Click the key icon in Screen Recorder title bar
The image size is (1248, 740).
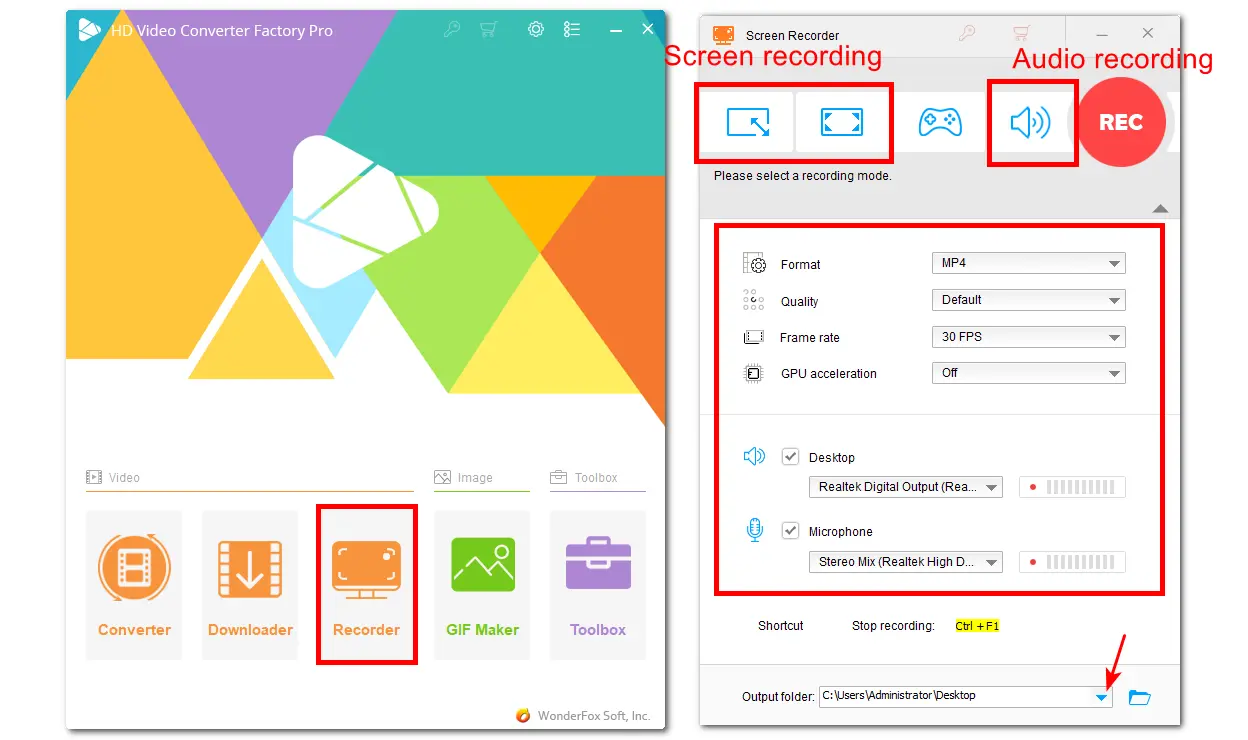(966, 33)
